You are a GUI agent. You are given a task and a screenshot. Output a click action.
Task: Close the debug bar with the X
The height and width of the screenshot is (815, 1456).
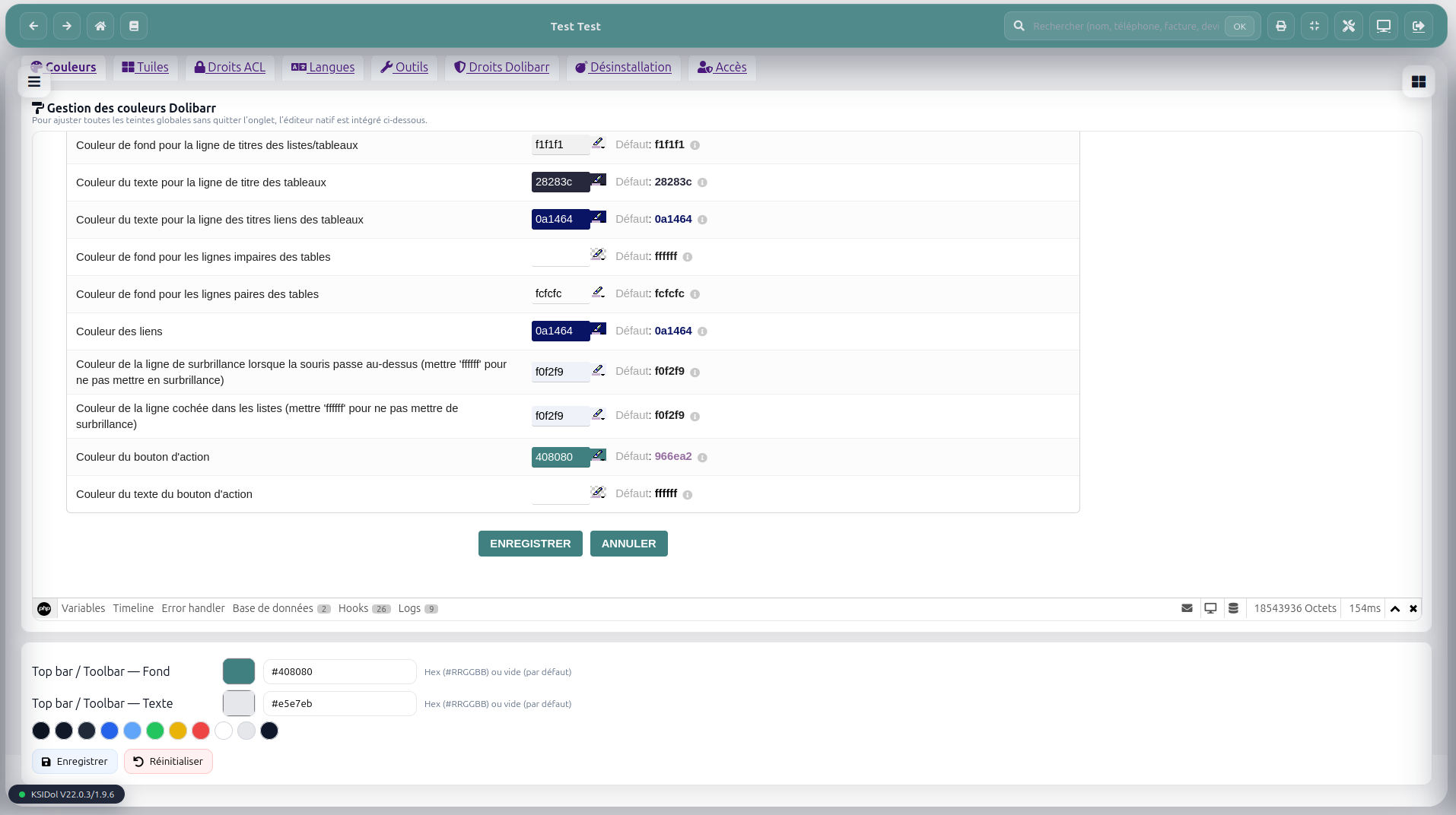tap(1413, 609)
